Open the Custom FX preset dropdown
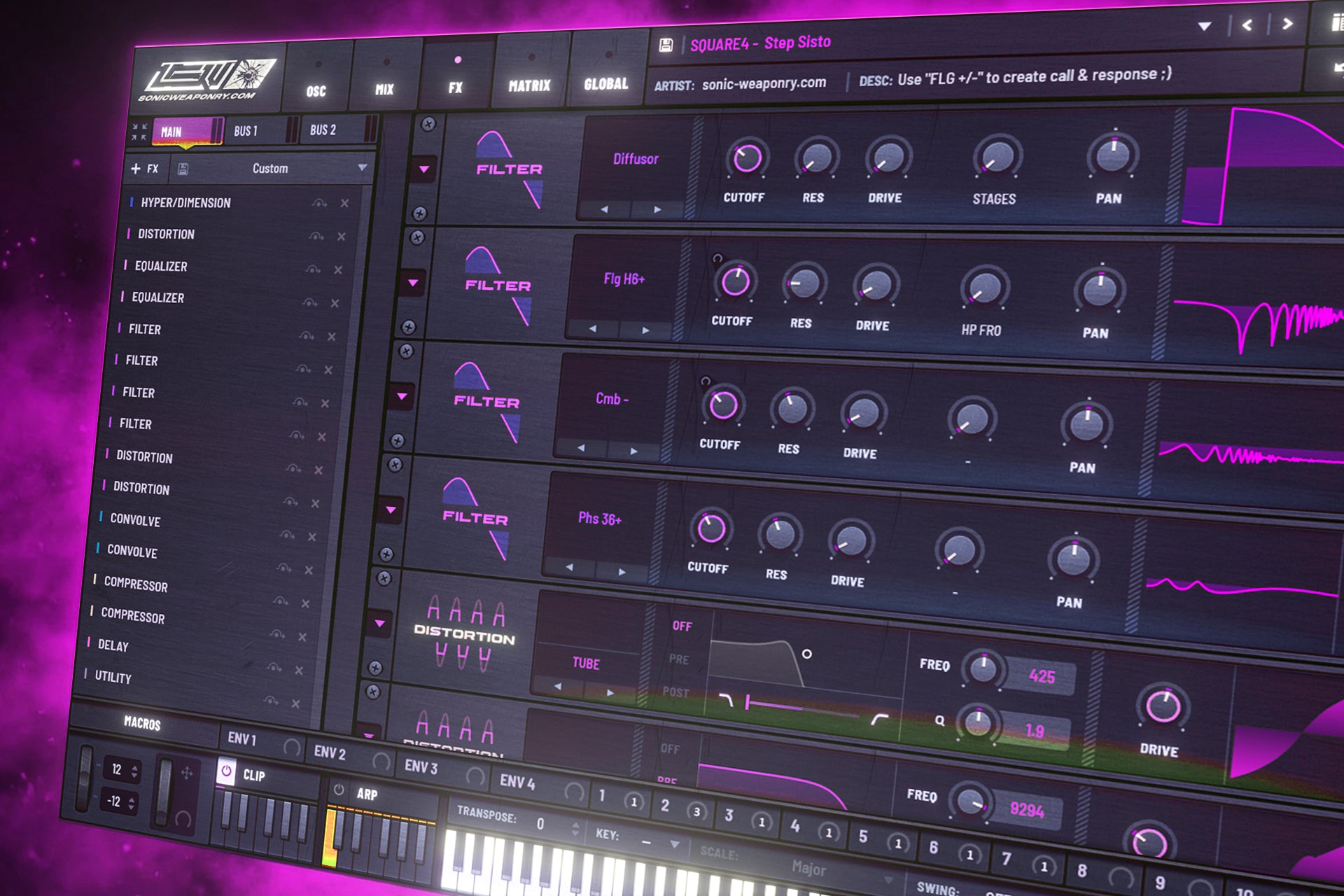The image size is (1344, 896). click(x=363, y=168)
